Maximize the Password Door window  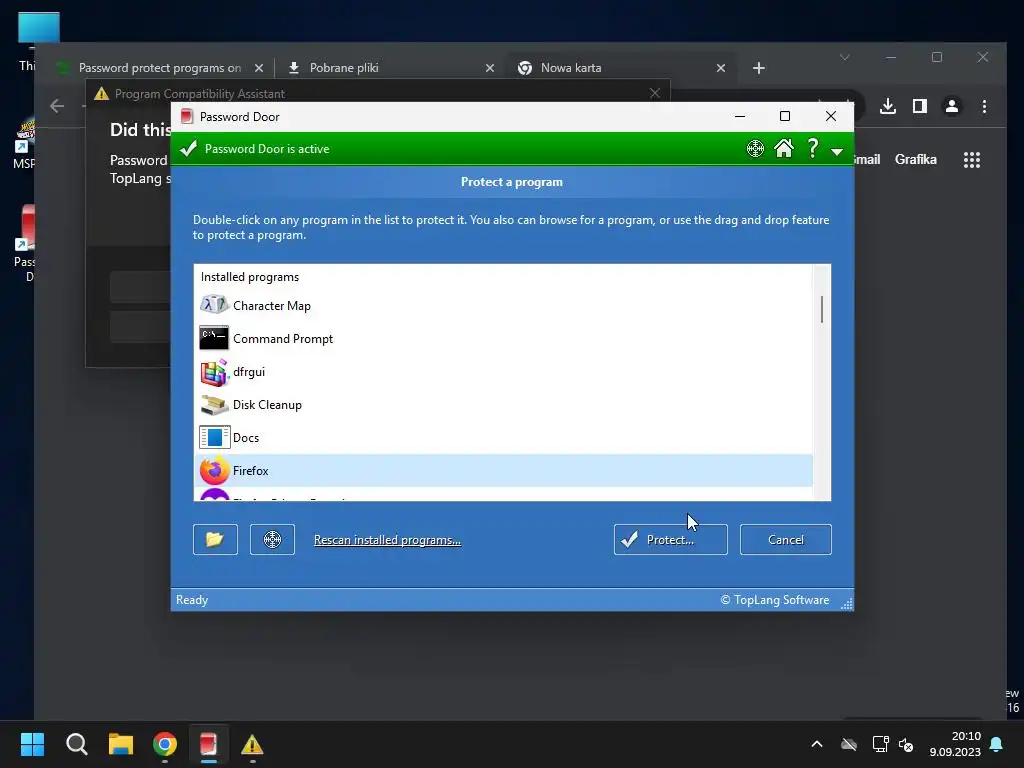785,116
